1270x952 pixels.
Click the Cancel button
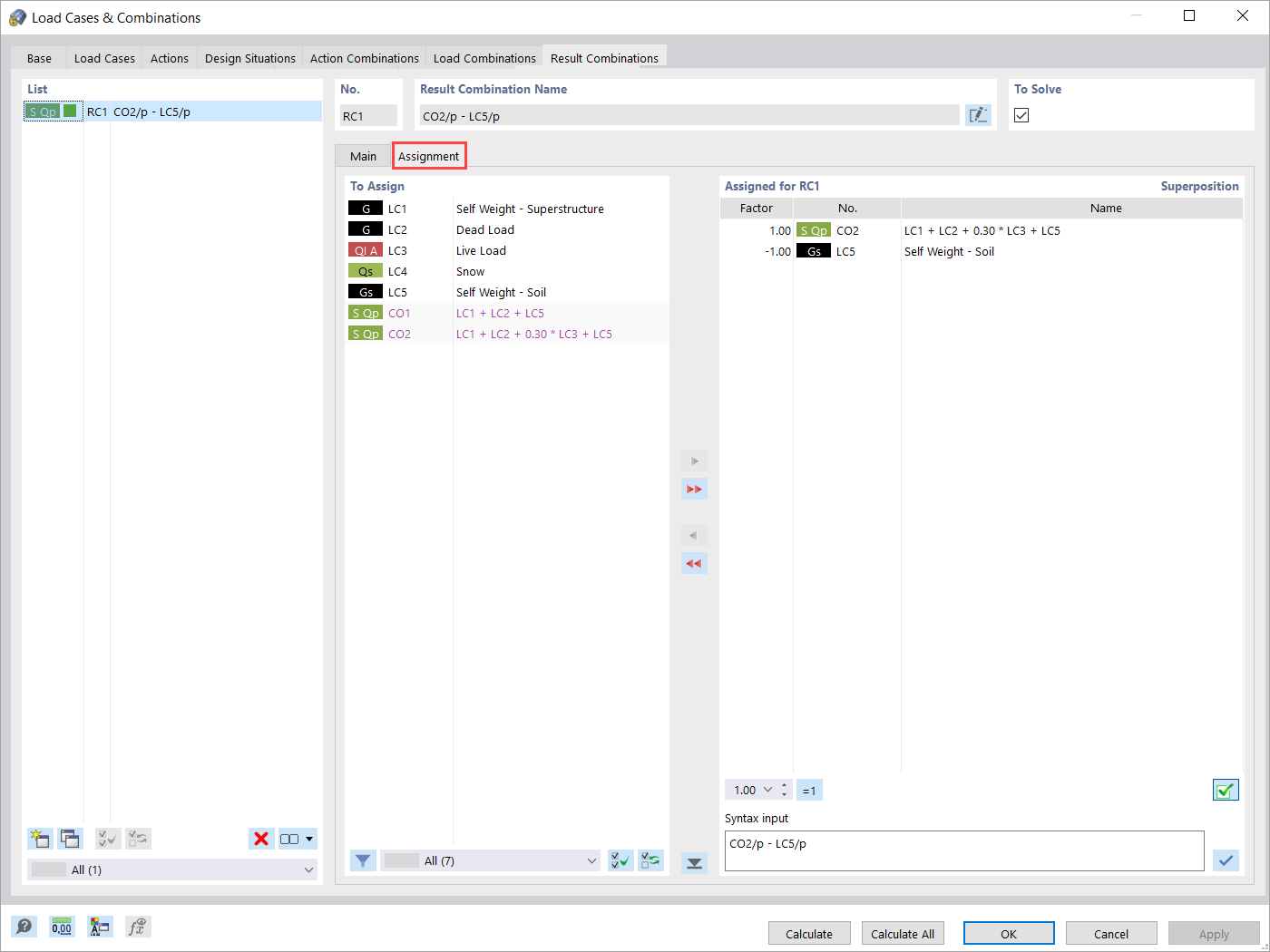coord(1111,934)
